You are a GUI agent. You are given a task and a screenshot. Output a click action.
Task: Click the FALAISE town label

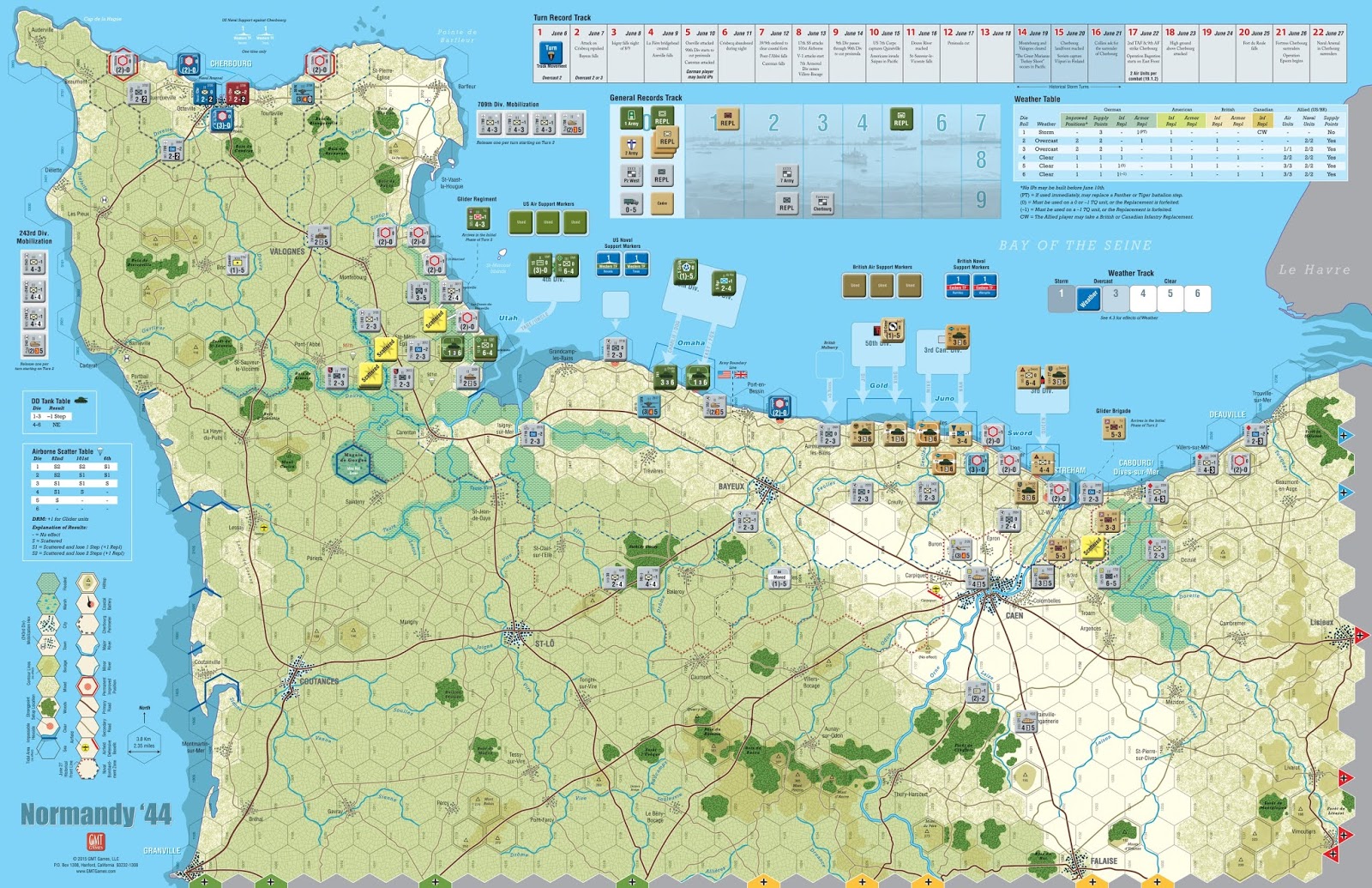(1104, 861)
